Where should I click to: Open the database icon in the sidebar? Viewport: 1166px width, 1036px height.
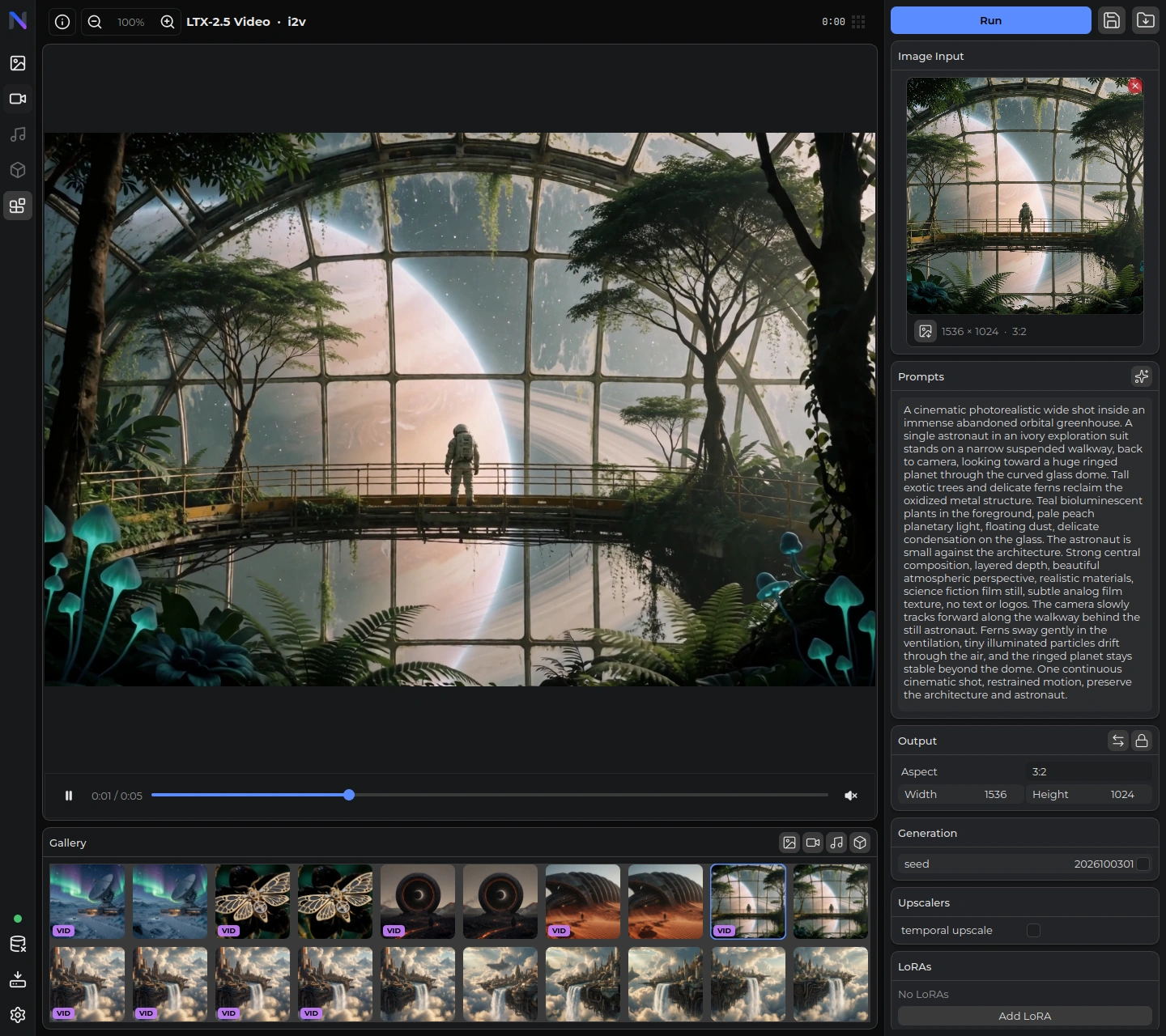pos(18,944)
